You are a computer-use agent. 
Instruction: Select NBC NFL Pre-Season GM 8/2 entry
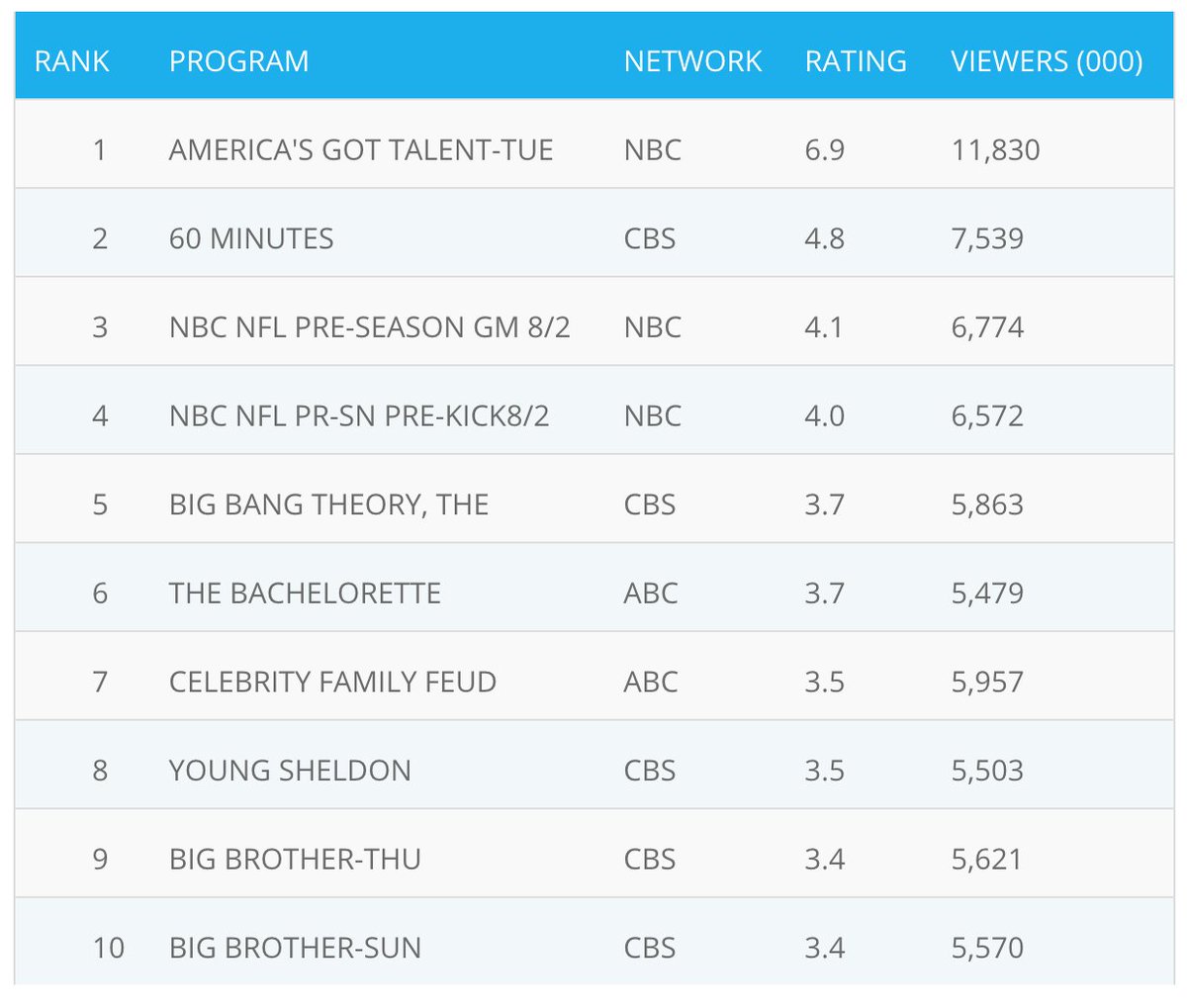(369, 327)
